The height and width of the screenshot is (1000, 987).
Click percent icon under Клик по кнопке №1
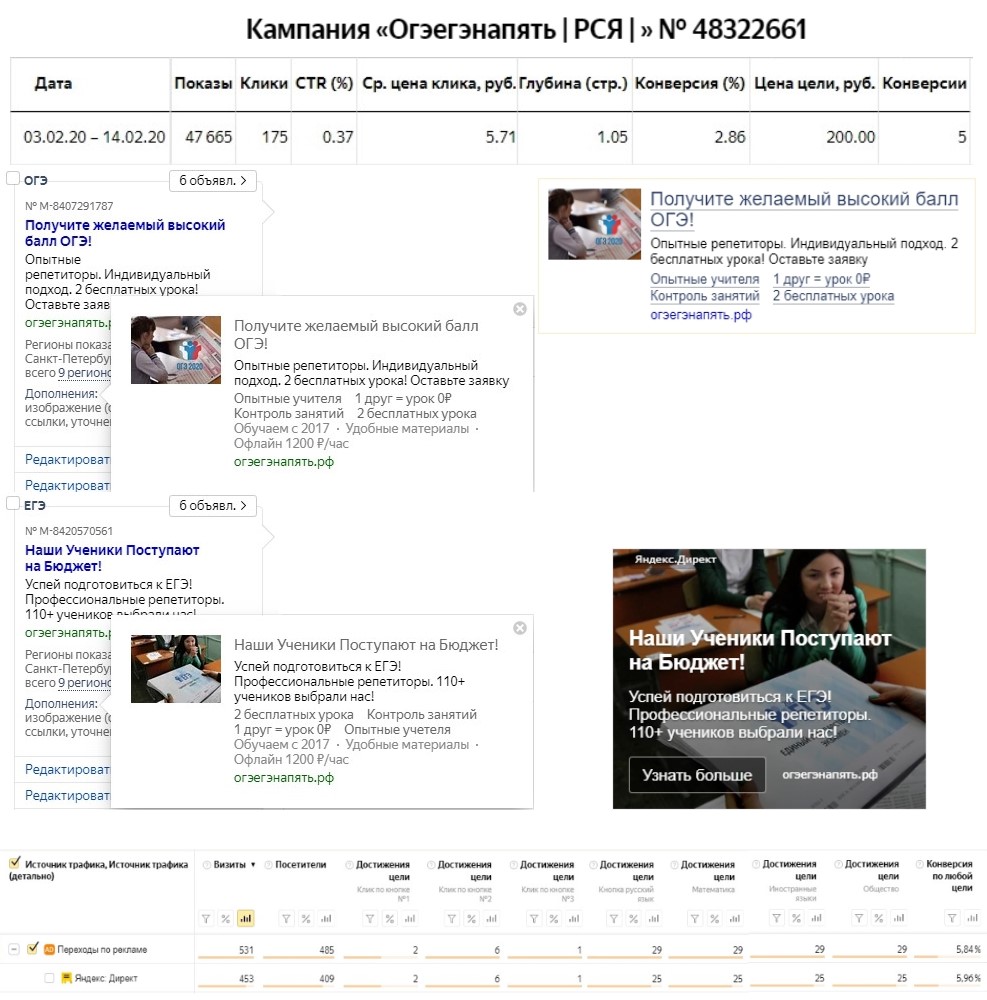[390, 919]
